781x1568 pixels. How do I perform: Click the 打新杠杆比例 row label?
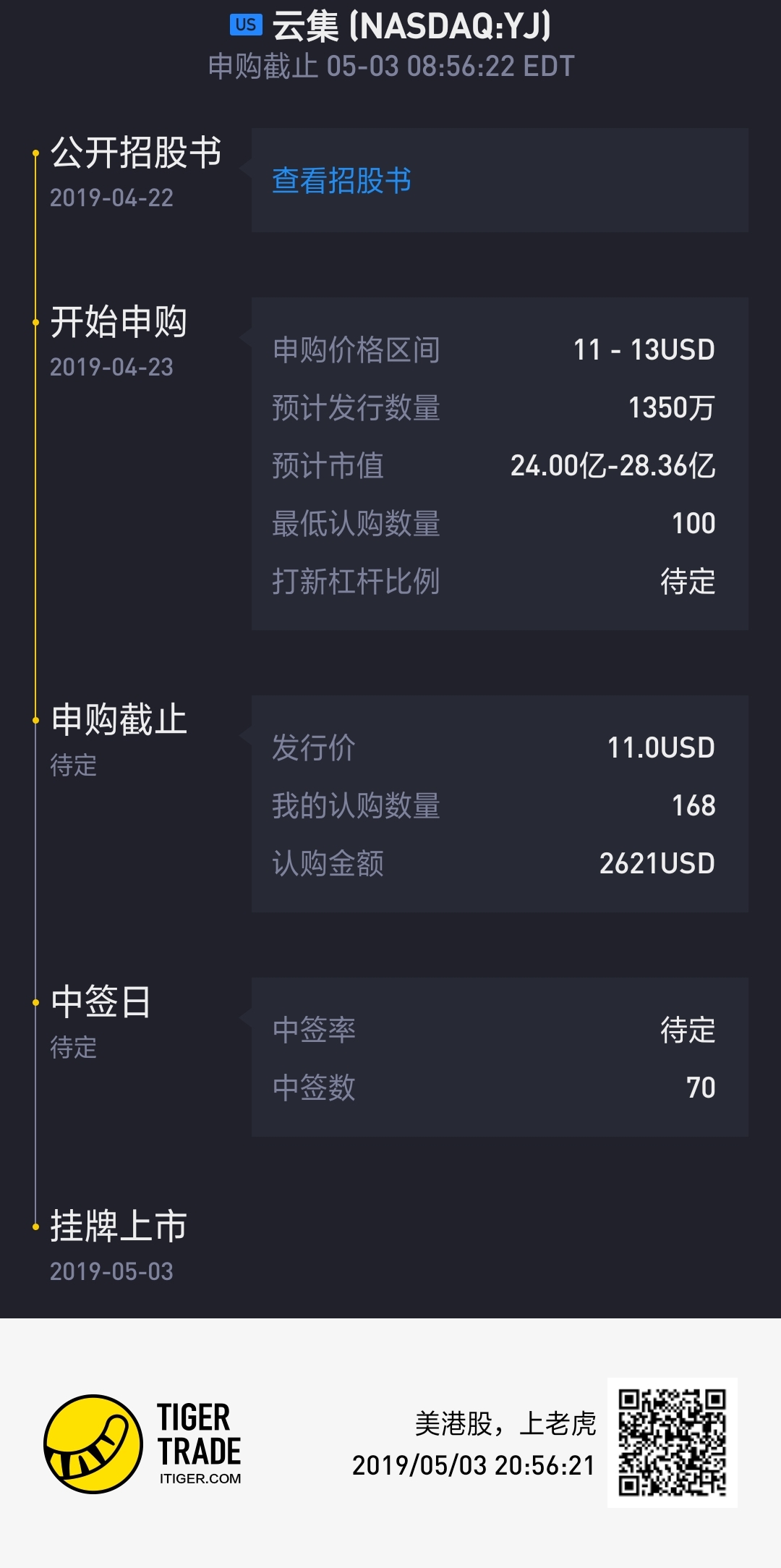(x=356, y=582)
